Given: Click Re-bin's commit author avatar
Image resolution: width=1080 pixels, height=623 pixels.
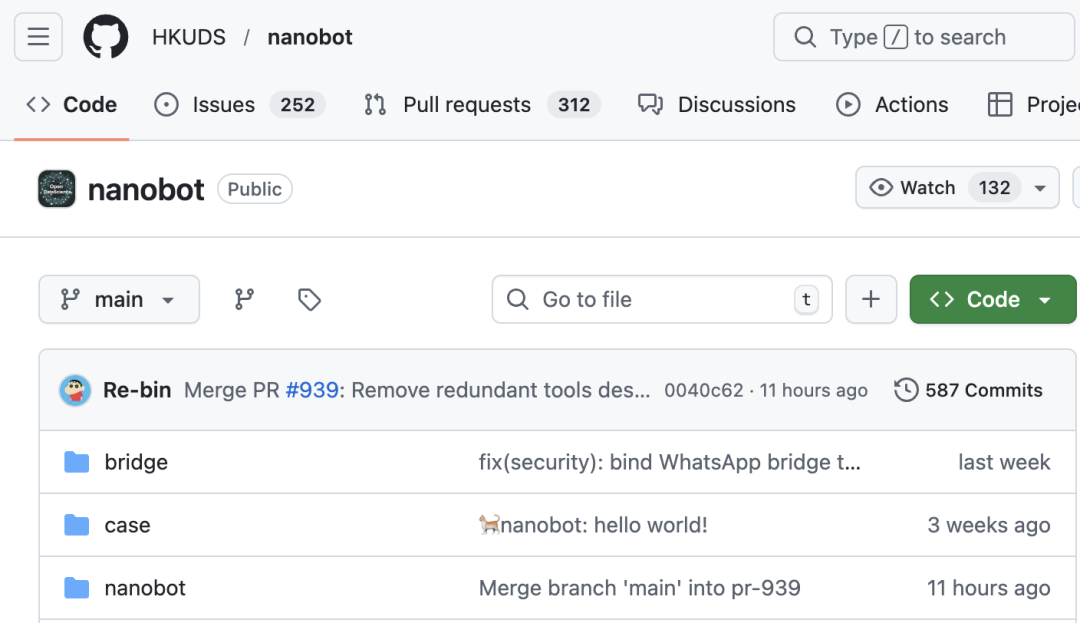Looking at the screenshot, I should pos(76,390).
